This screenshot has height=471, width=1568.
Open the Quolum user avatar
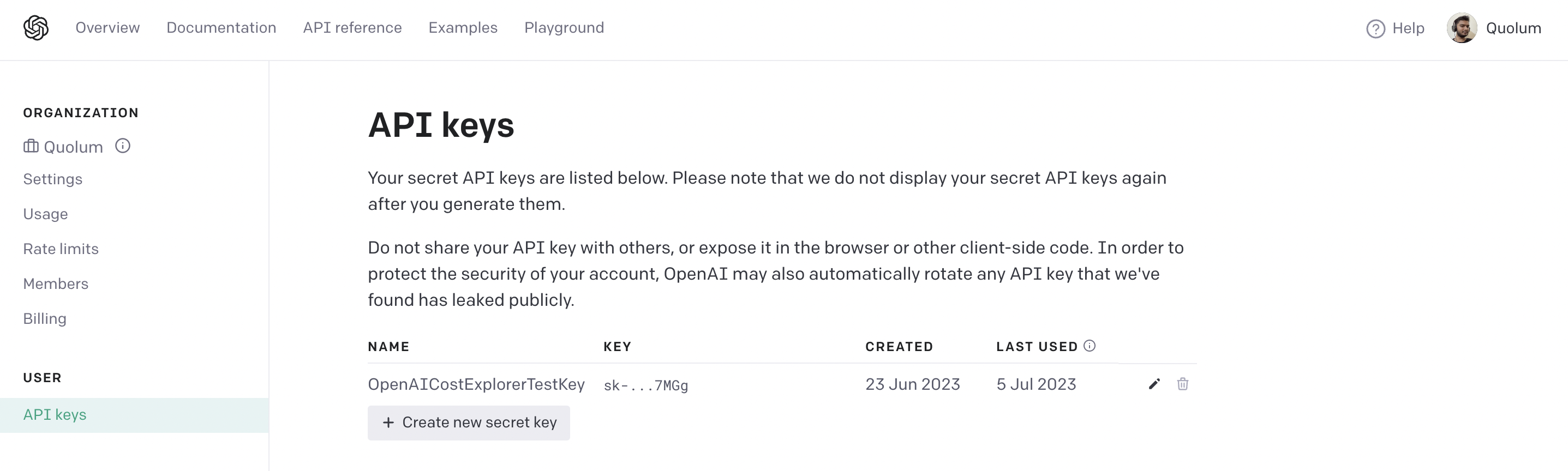tap(1462, 28)
